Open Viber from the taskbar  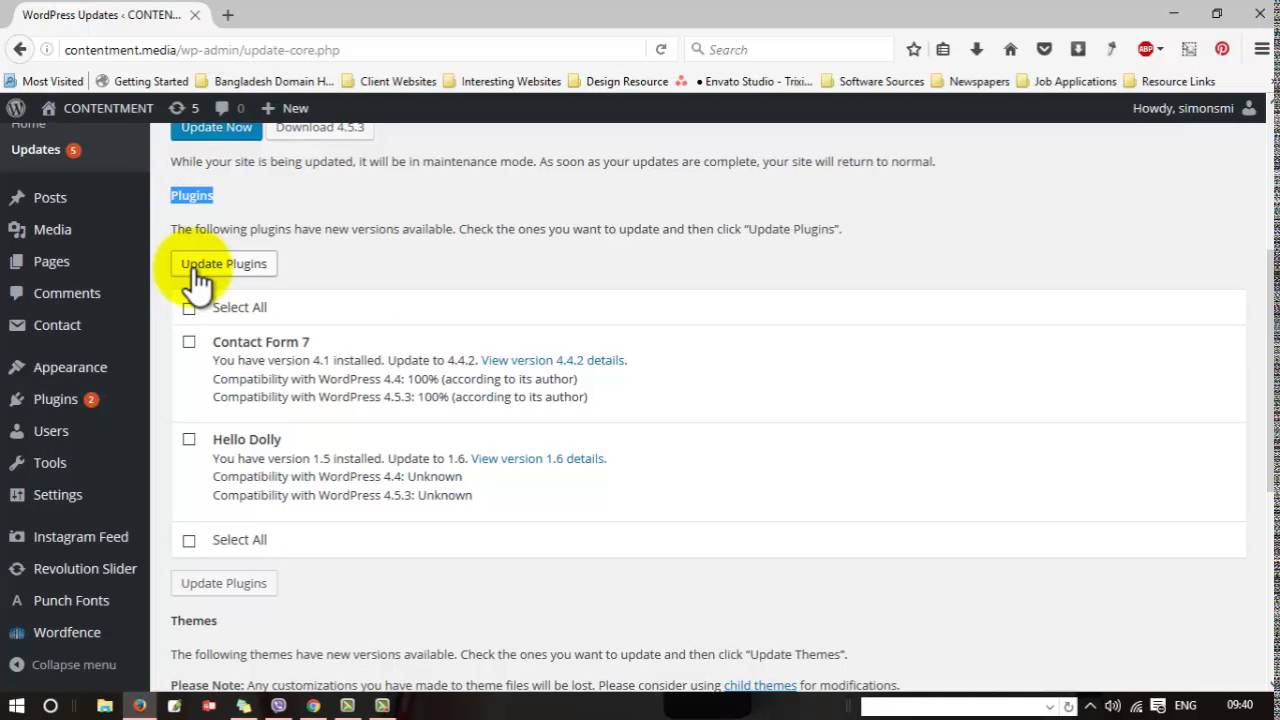click(278, 705)
